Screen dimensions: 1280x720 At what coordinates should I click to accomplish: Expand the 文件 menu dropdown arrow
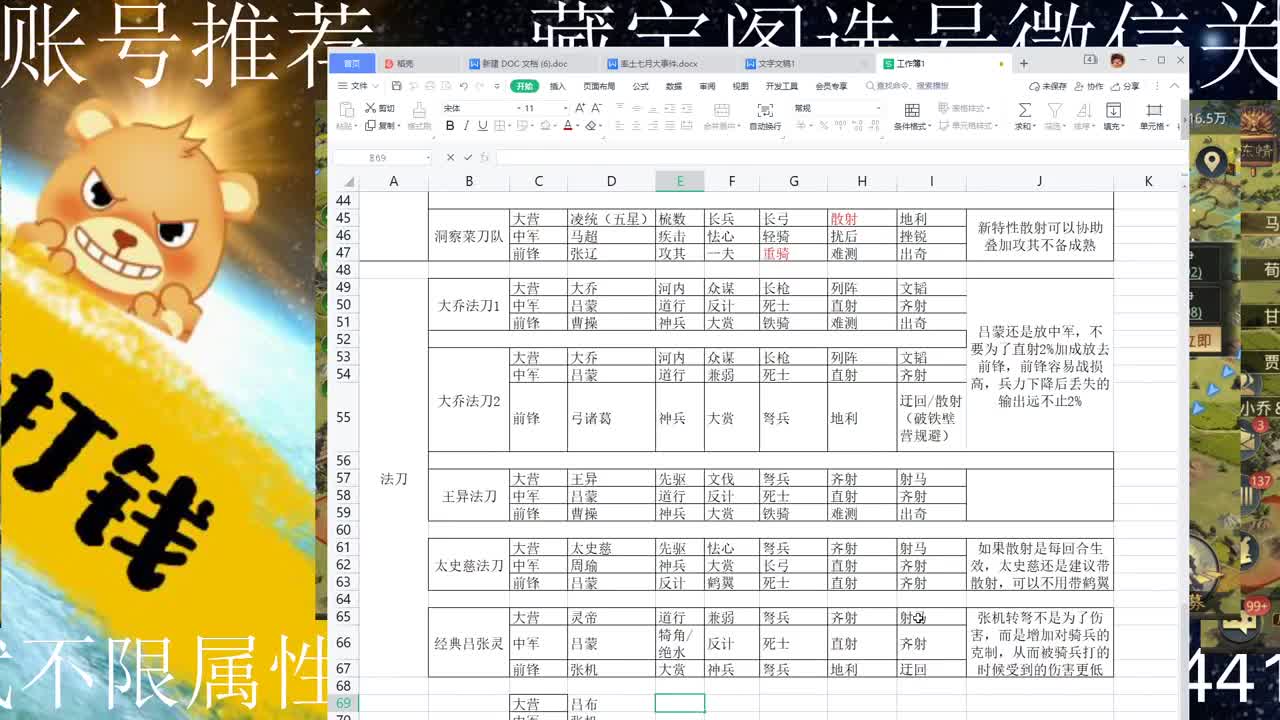376,86
